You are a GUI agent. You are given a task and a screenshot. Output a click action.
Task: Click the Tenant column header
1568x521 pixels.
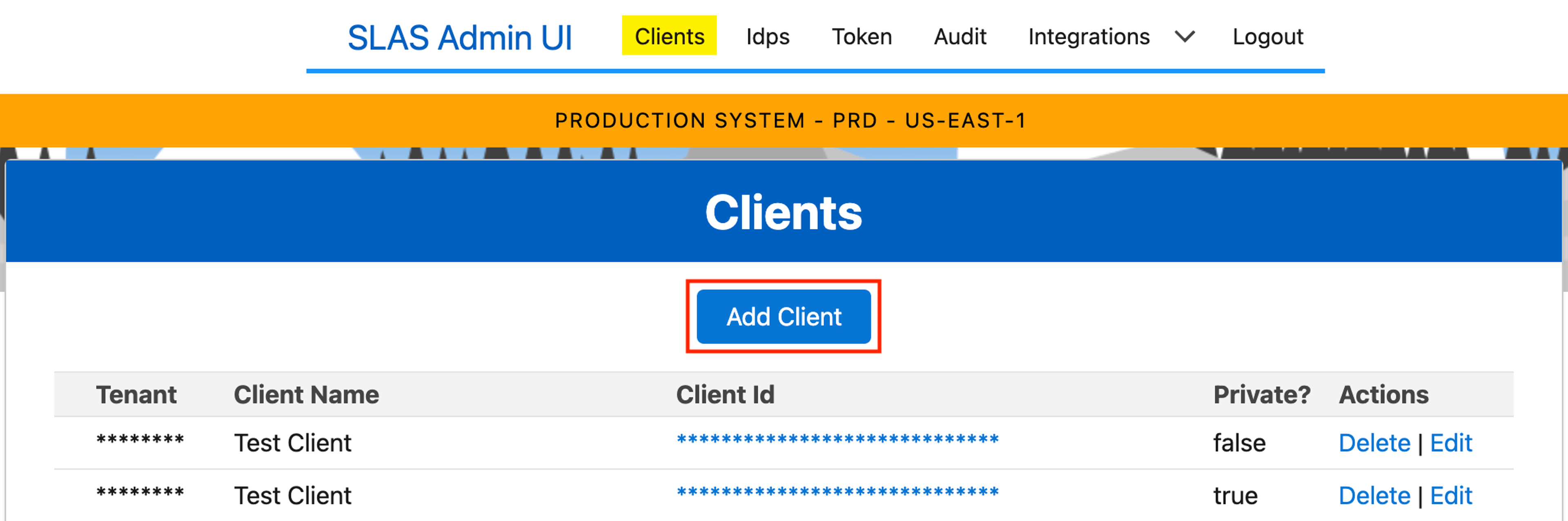tap(136, 394)
